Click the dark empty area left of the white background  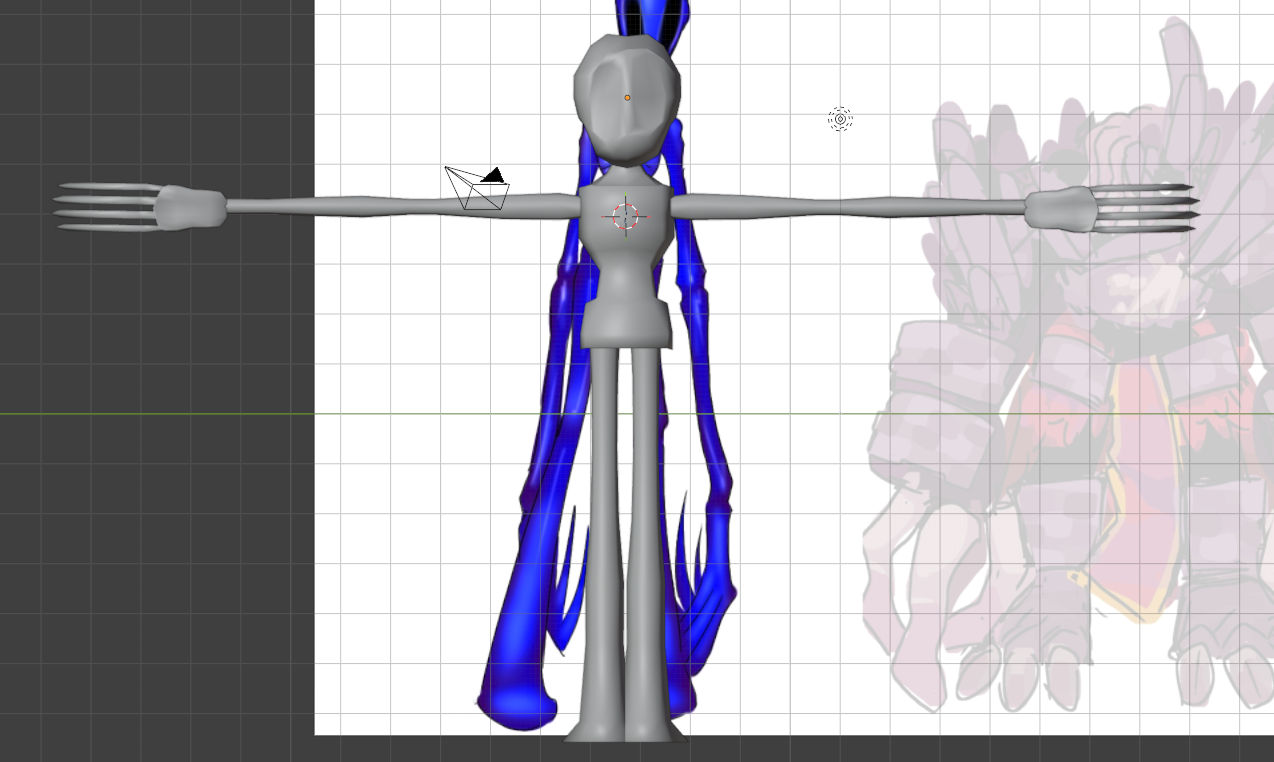click(x=150, y=550)
